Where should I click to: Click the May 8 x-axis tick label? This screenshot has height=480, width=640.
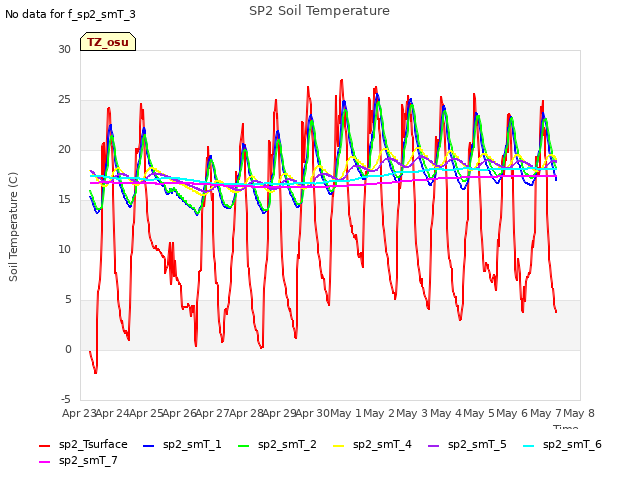click(579, 413)
